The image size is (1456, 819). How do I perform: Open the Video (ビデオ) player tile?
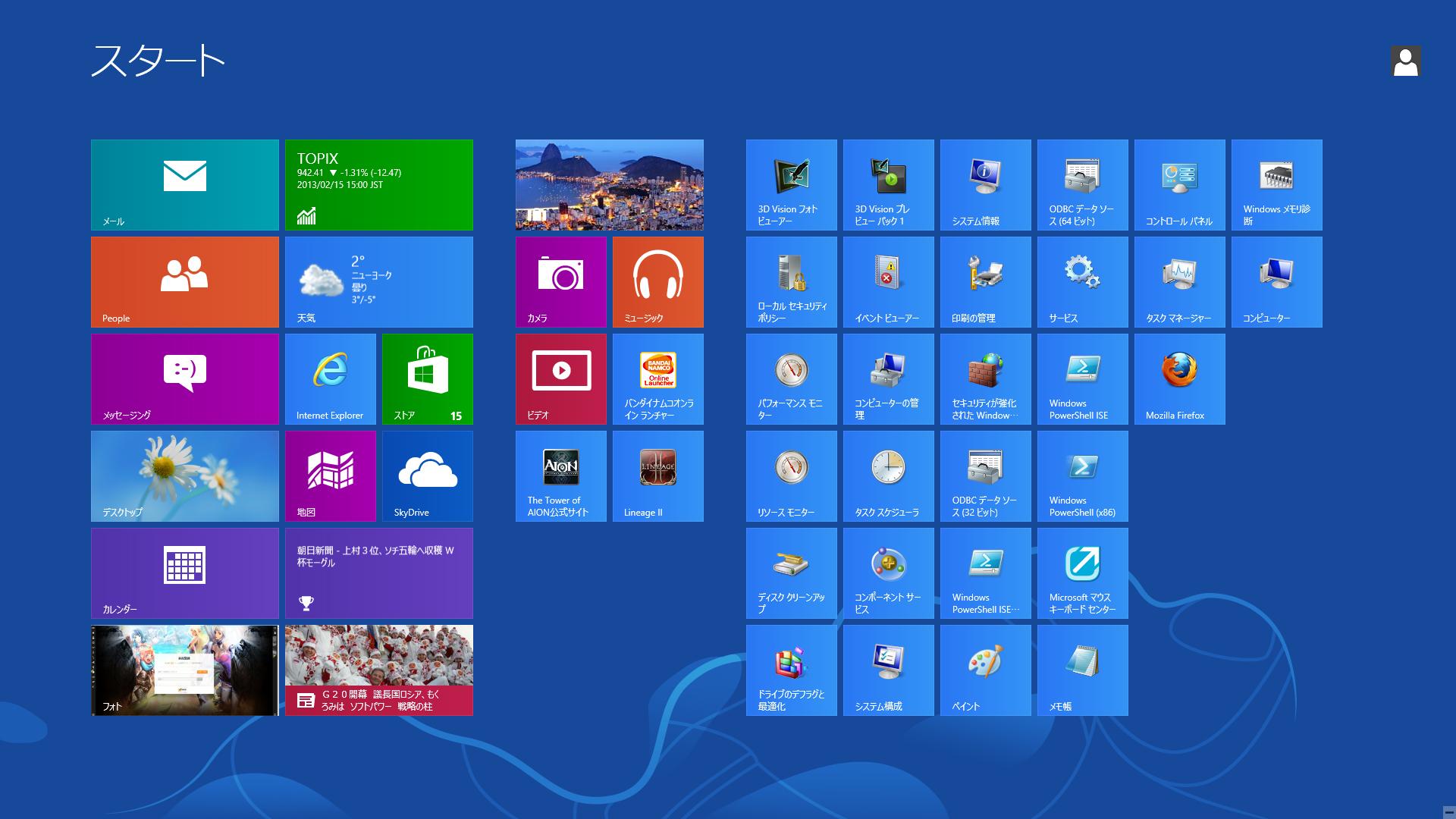(x=560, y=378)
